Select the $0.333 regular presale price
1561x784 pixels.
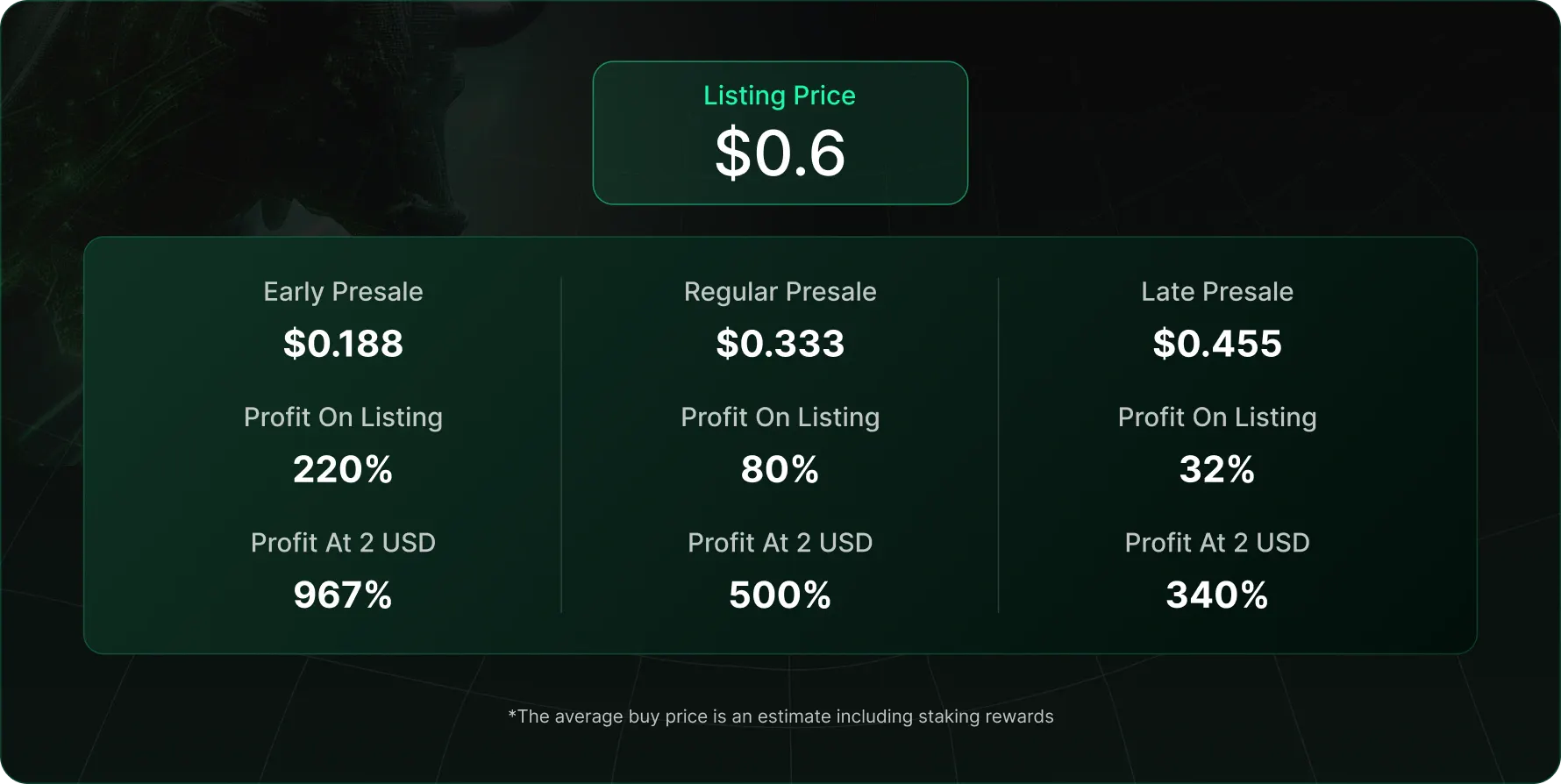pos(780,344)
